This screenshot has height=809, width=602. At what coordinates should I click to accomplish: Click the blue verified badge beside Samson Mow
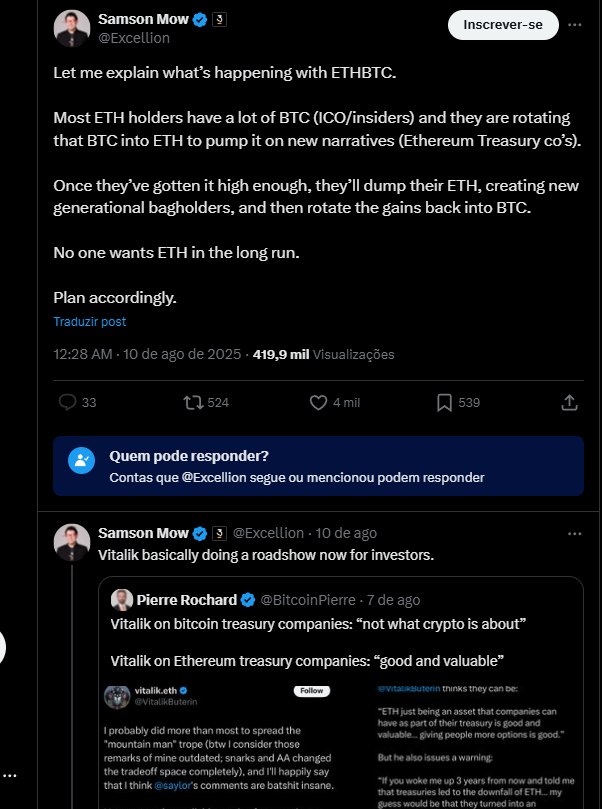(198, 20)
